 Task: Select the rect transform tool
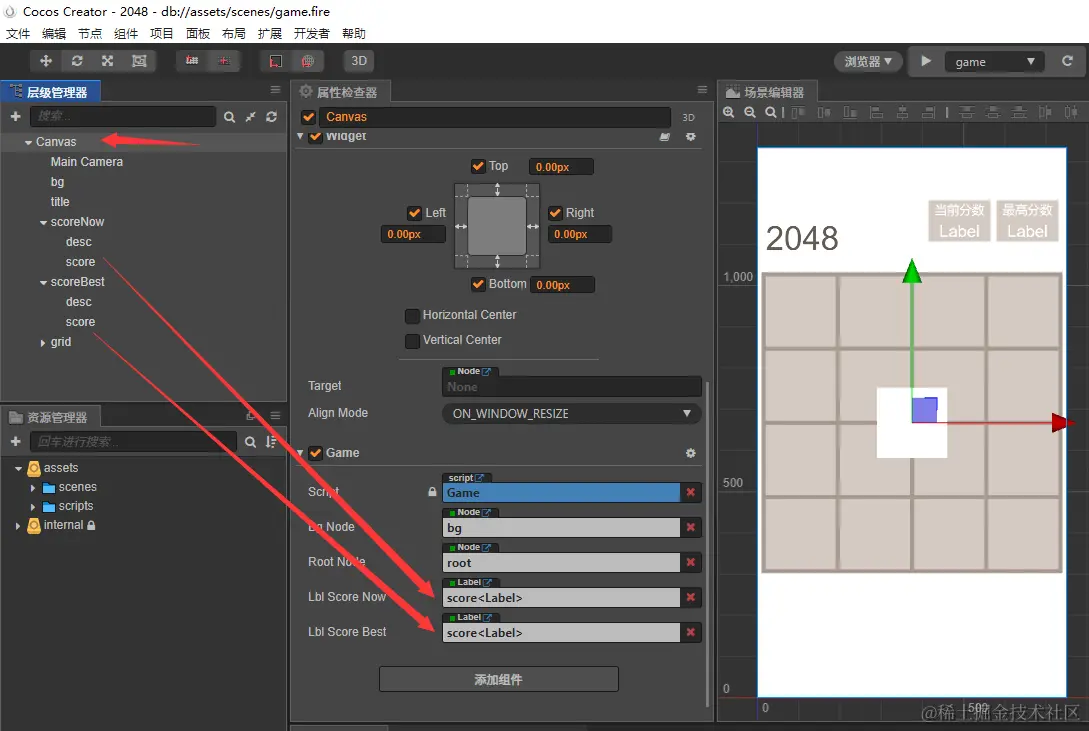(139, 61)
